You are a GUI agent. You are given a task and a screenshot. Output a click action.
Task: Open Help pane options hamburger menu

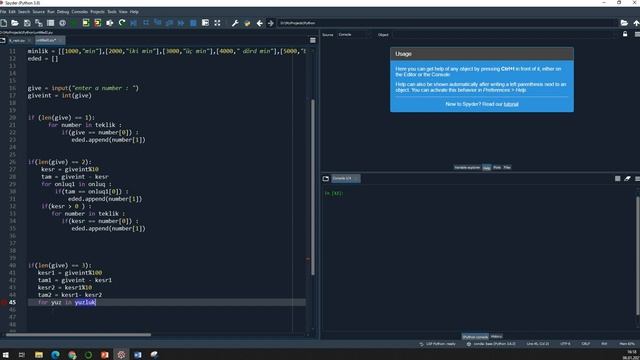[637, 34]
